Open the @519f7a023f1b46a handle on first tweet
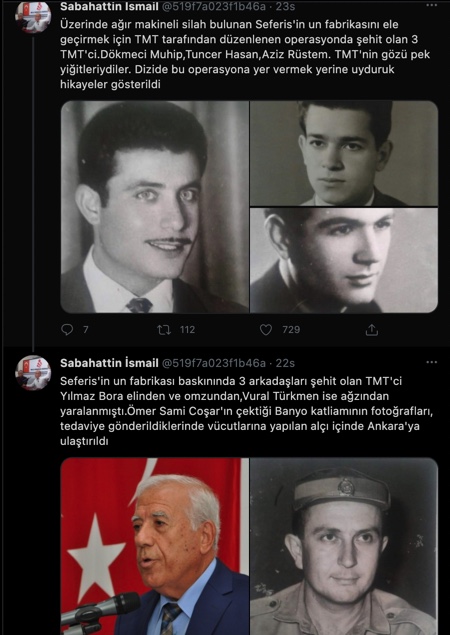Image resolution: width=450 pixels, height=635 pixels. [213, 6]
